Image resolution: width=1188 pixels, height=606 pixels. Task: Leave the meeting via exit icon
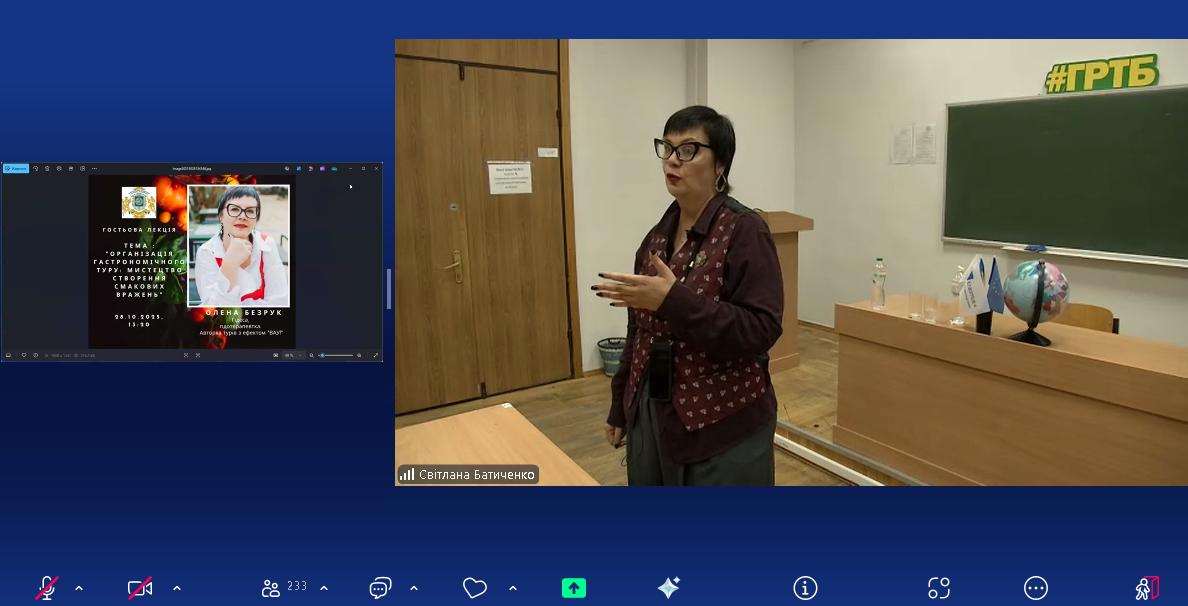[1146, 588]
